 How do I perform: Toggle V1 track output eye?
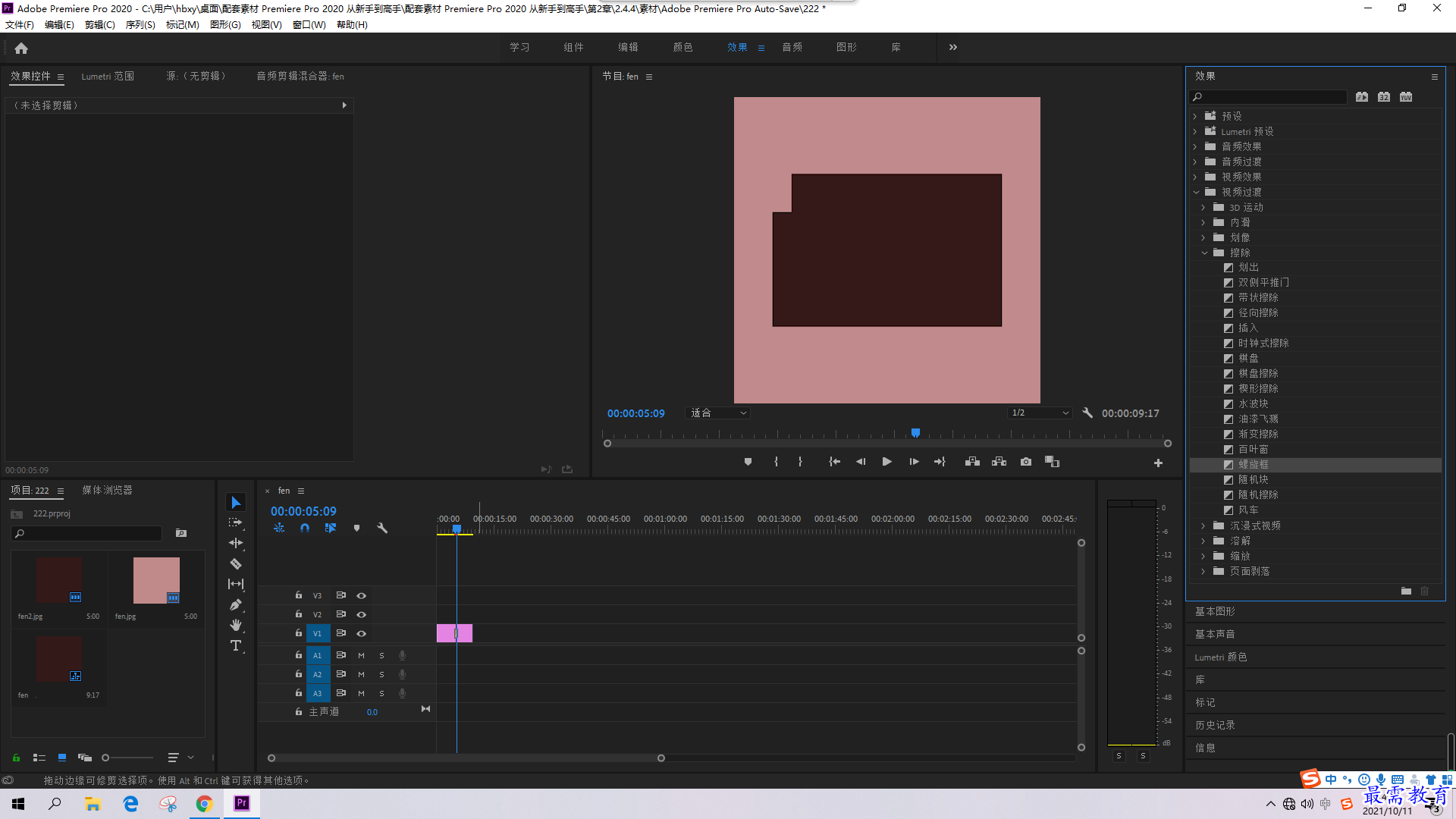(x=361, y=633)
